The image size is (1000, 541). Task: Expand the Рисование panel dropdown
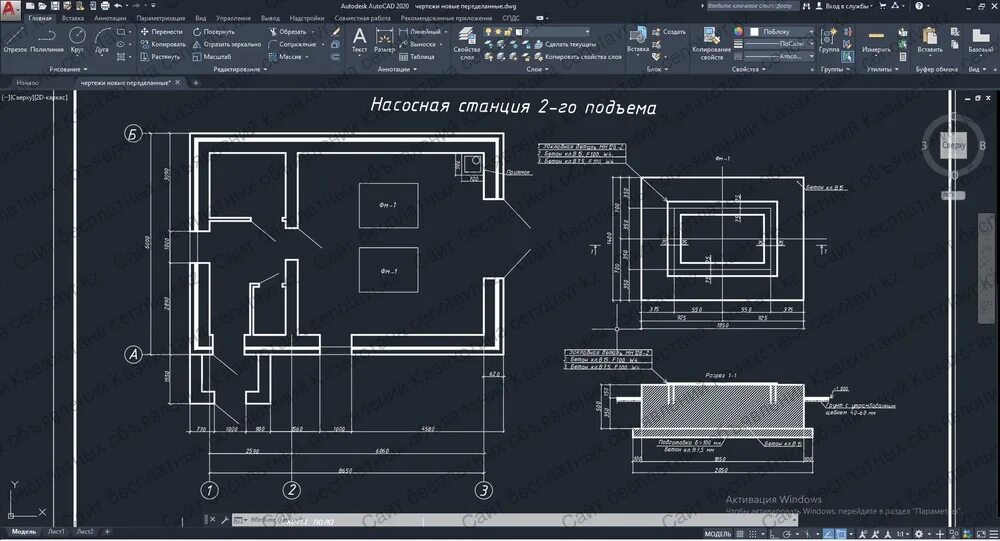[68, 69]
